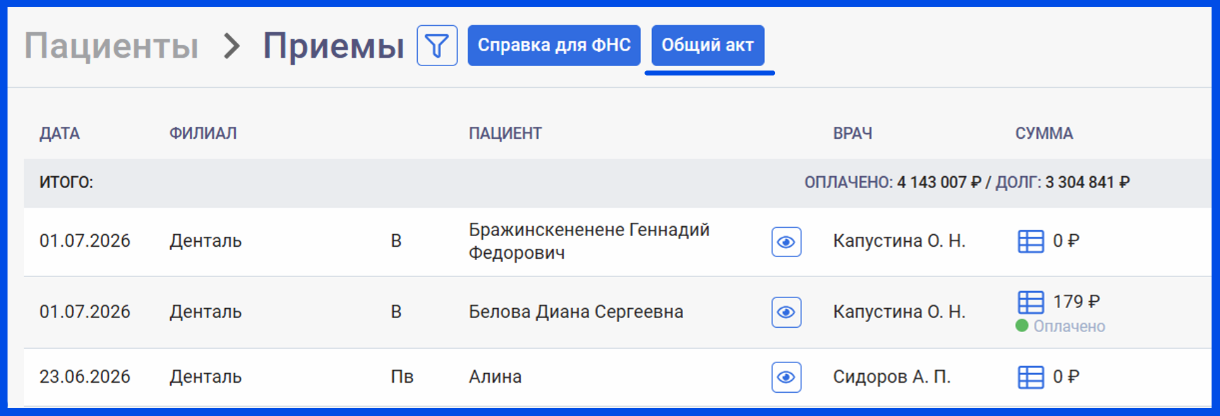Open payment table icon for Белова Диана
The height and width of the screenshot is (416, 1220).
1030,302
